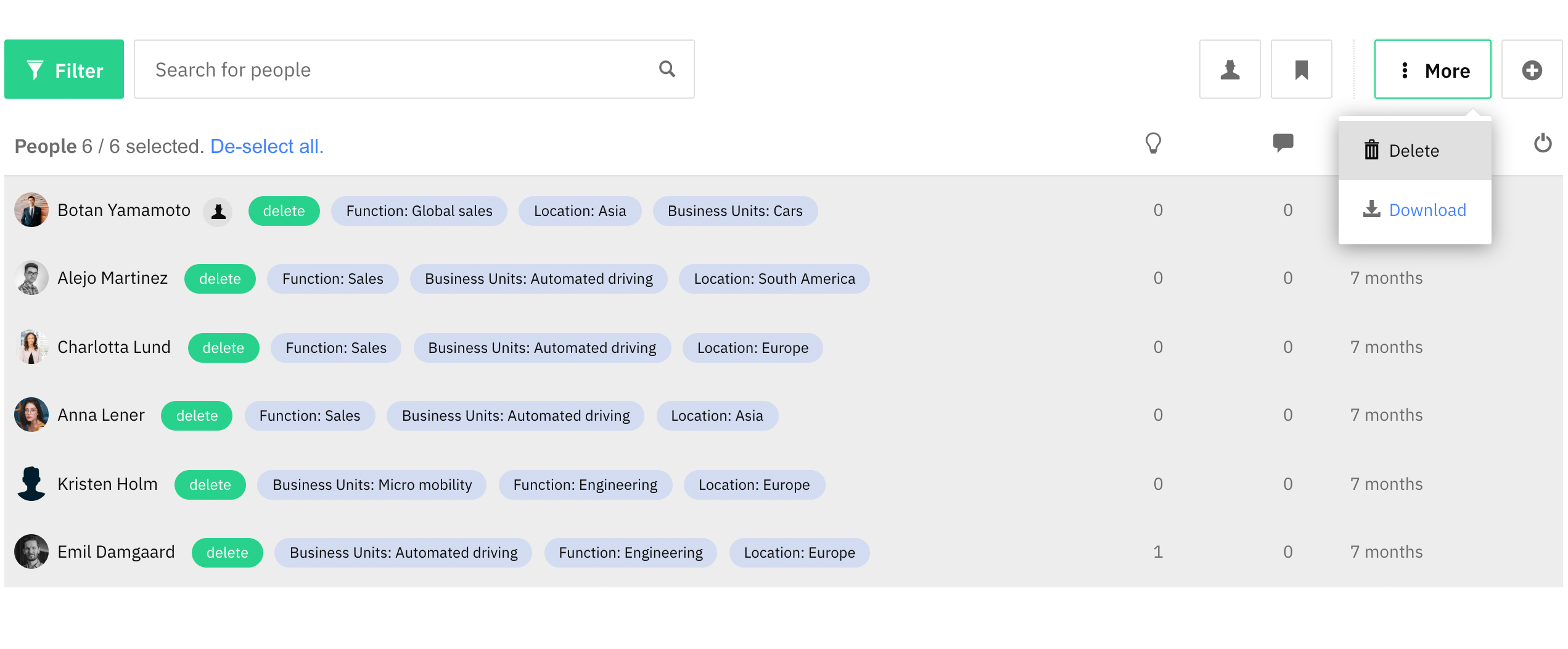Open Charlotta Lund's name

point(114,347)
